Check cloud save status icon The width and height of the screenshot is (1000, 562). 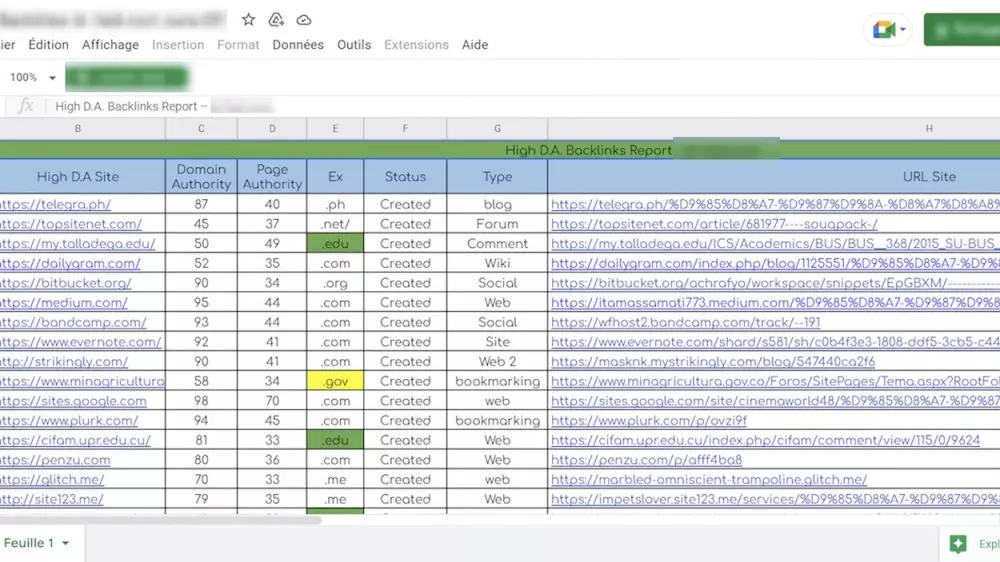coord(304,20)
